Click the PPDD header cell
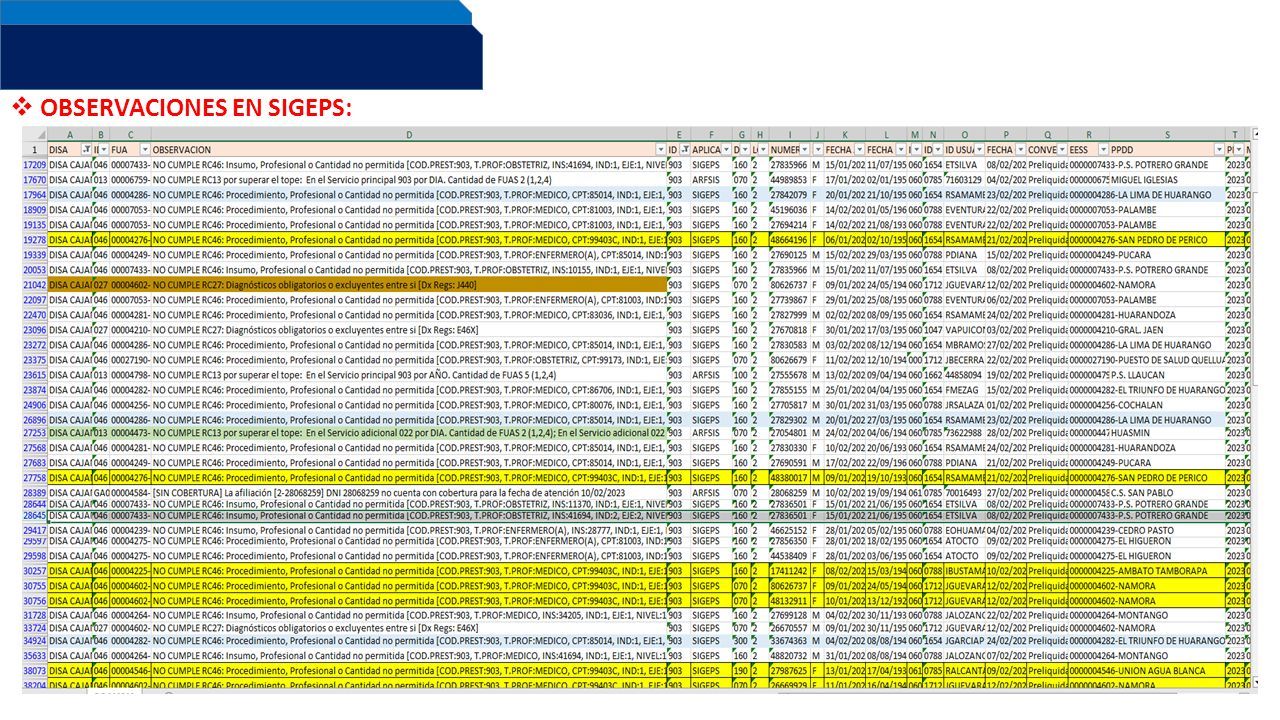This screenshot has width=1280, height=720. 1167,149
